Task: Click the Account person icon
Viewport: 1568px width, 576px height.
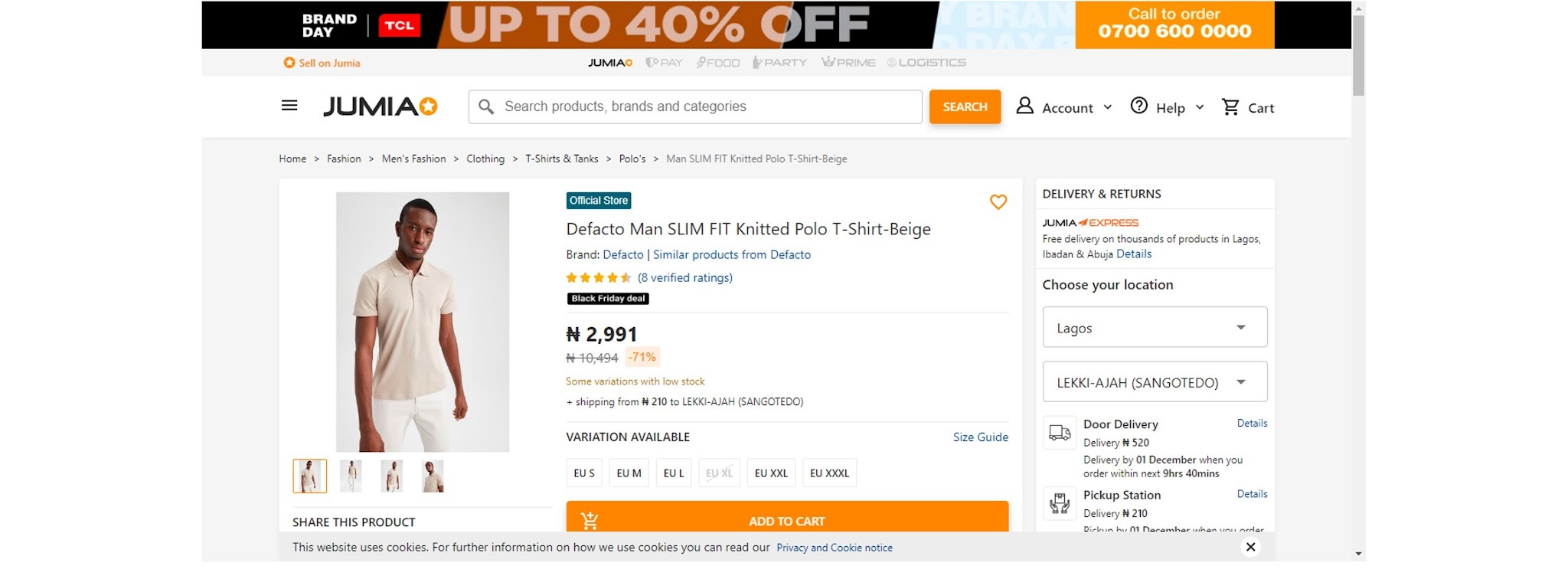Action: tap(1024, 106)
